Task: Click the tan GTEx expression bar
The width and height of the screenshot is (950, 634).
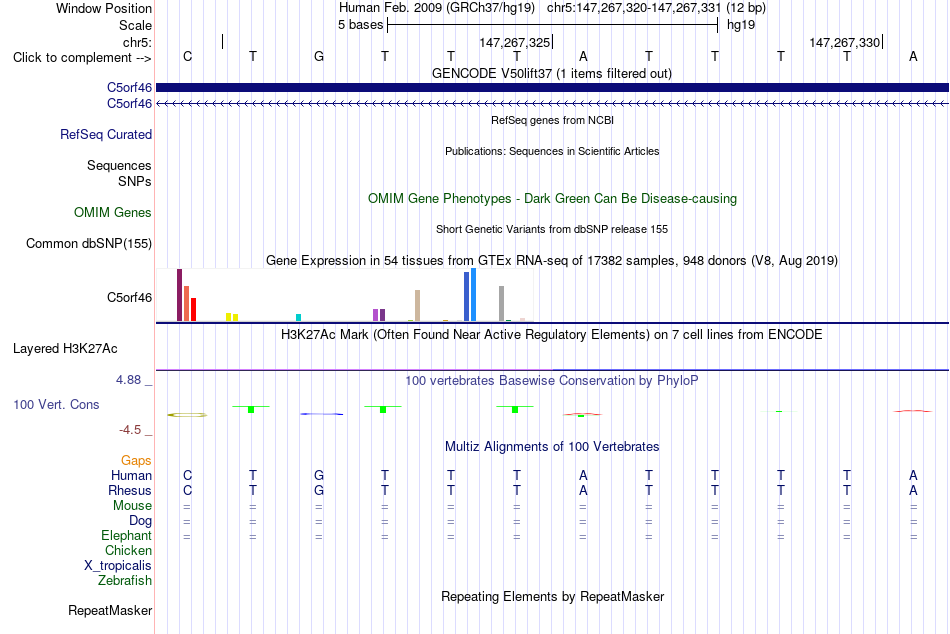Action: click(417, 305)
